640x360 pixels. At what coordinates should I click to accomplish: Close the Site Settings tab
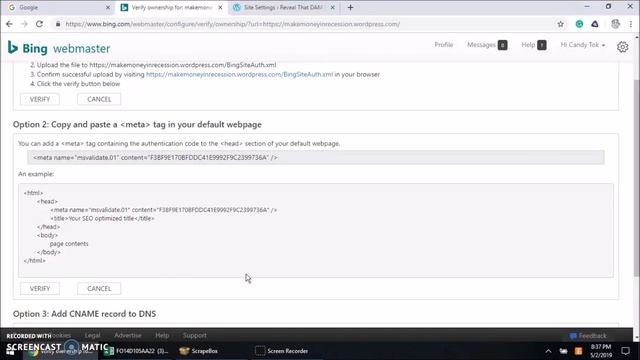(x=333, y=7)
